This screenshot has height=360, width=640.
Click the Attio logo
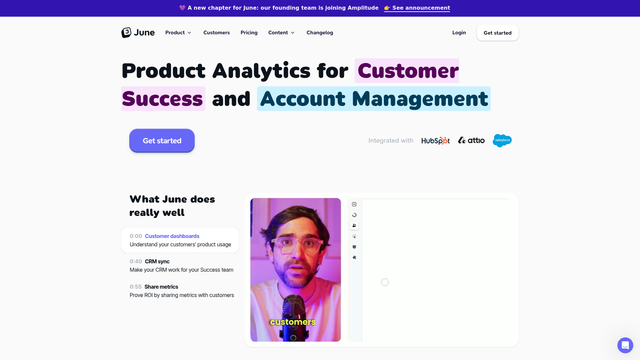471,140
